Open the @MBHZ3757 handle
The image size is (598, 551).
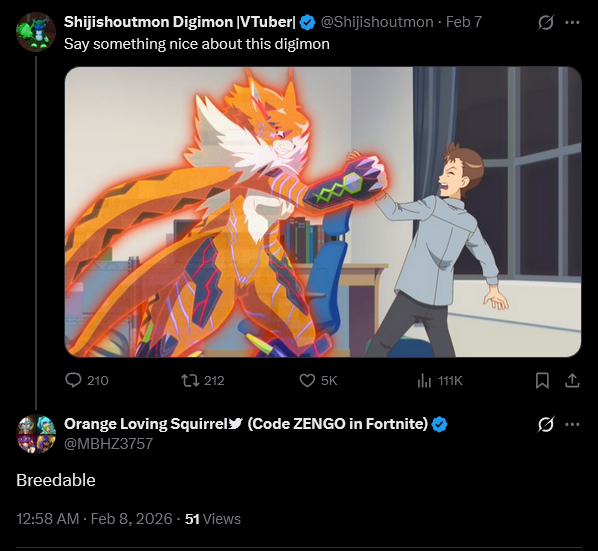pyautogui.click(x=108, y=443)
